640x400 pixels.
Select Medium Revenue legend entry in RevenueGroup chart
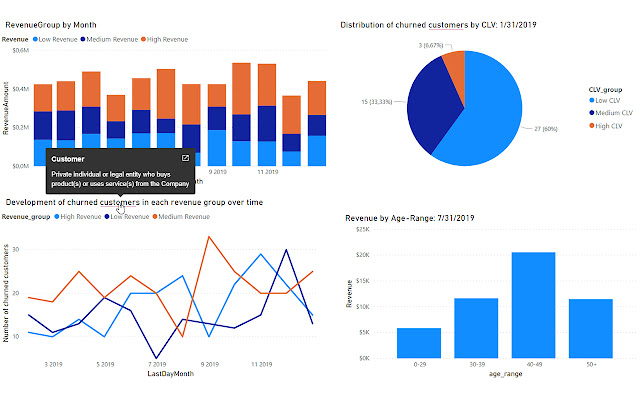coord(109,39)
